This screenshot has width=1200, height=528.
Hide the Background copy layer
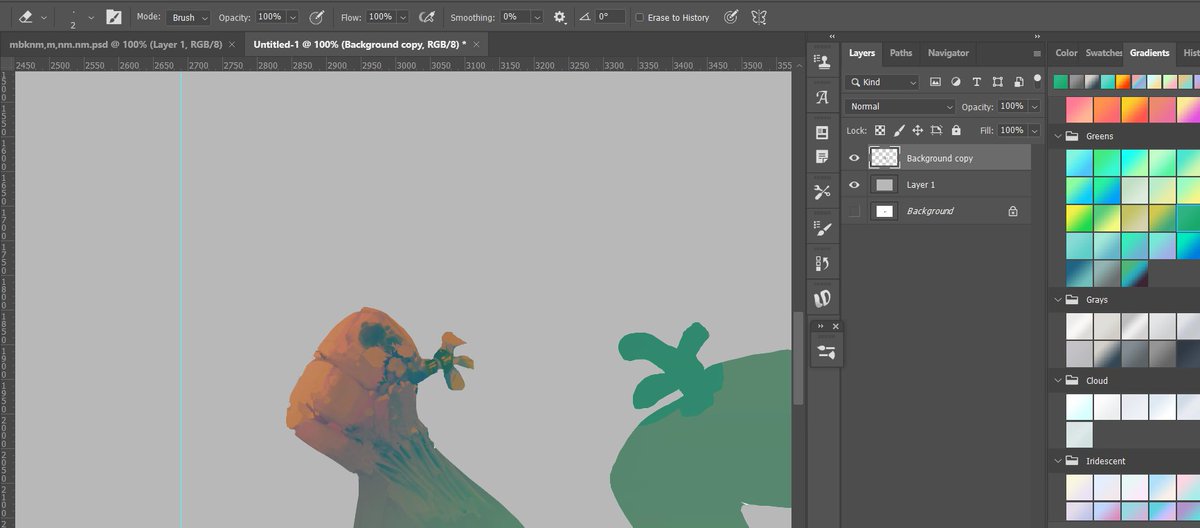pyautogui.click(x=854, y=158)
